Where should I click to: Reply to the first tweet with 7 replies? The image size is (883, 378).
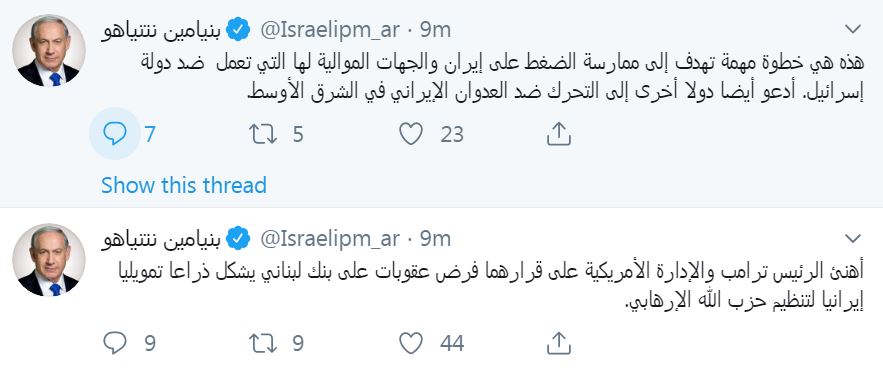115,134
